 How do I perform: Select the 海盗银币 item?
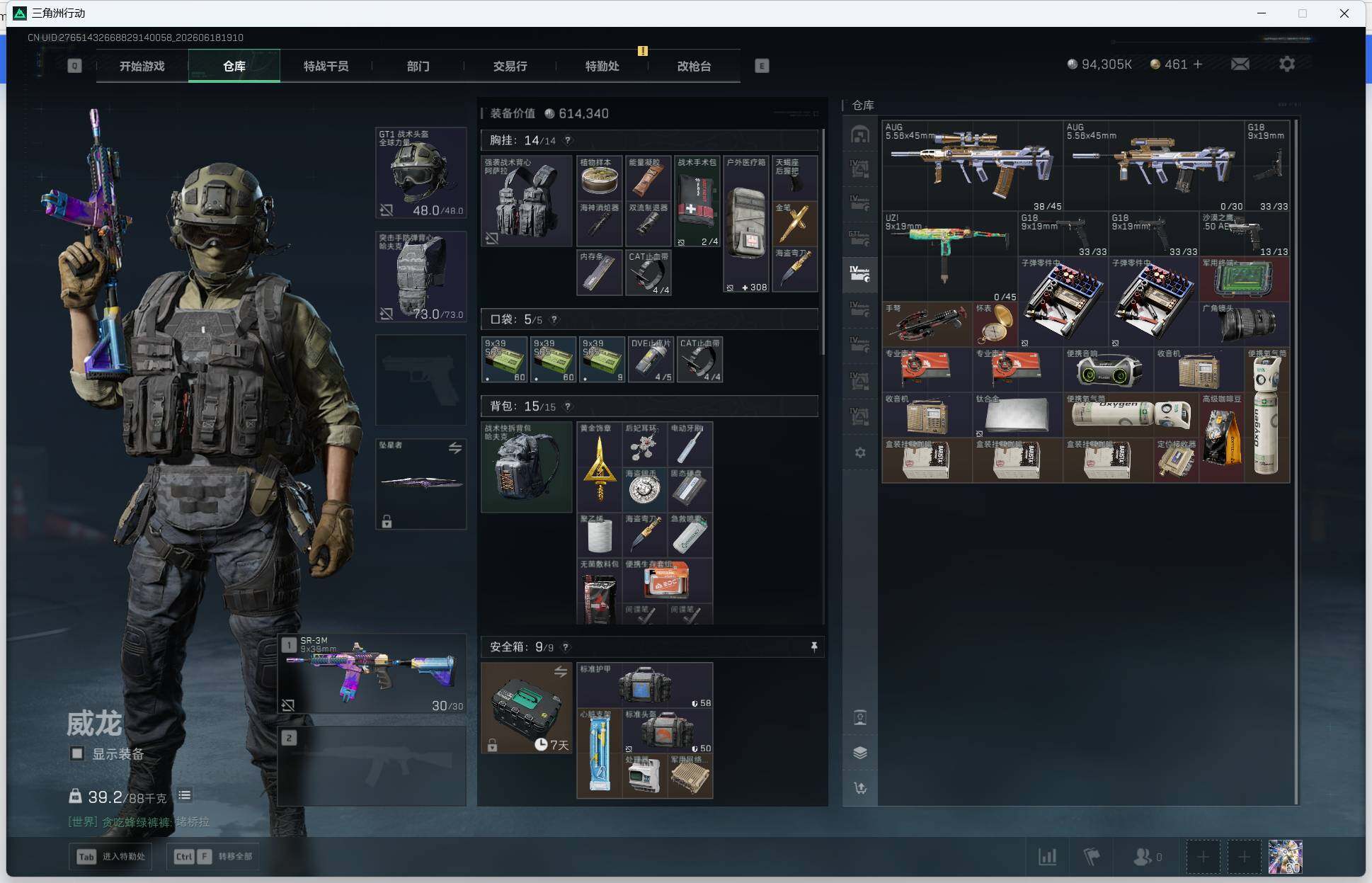645,490
